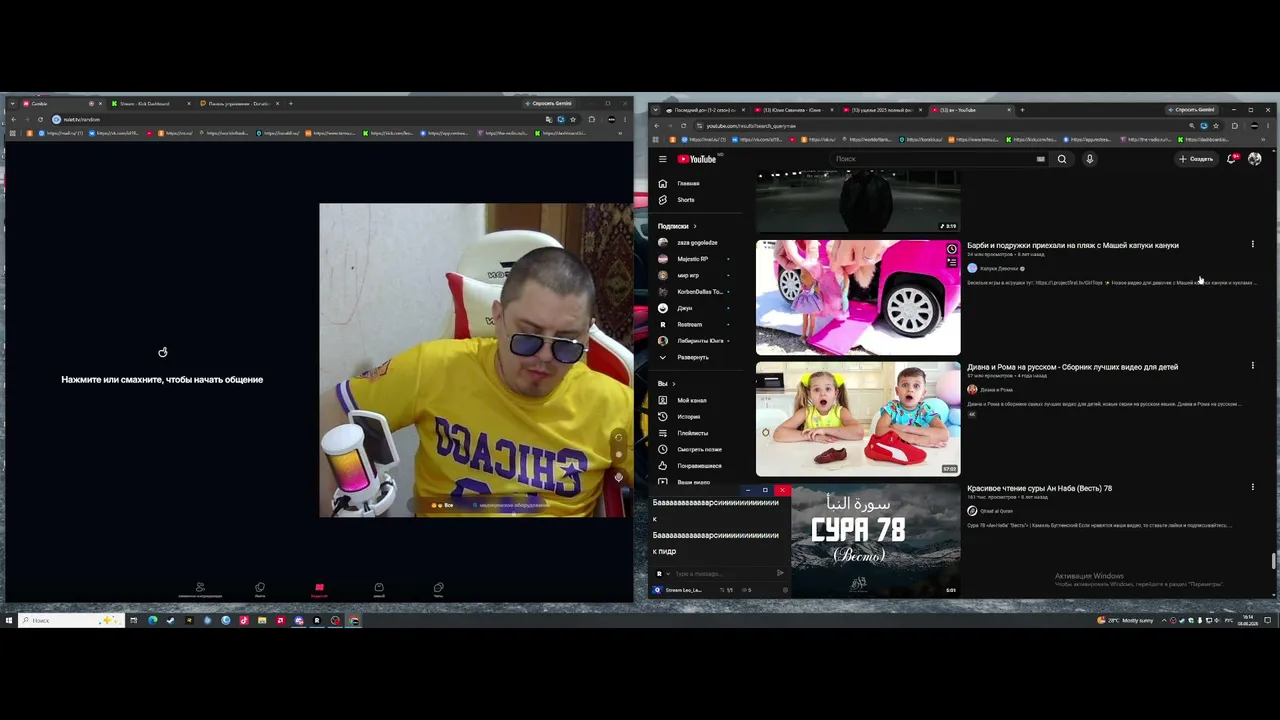Open more options for the Барби video
The height and width of the screenshot is (720, 1280).
pos(1252,244)
